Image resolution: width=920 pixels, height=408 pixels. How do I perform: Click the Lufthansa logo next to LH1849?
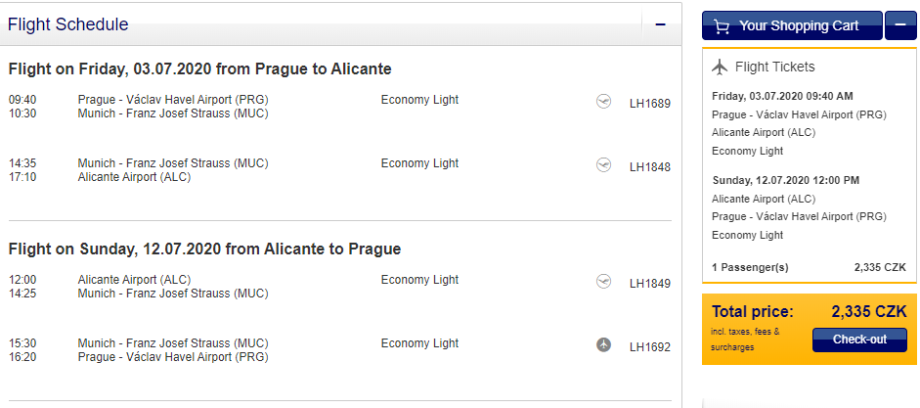[x=603, y=282]
